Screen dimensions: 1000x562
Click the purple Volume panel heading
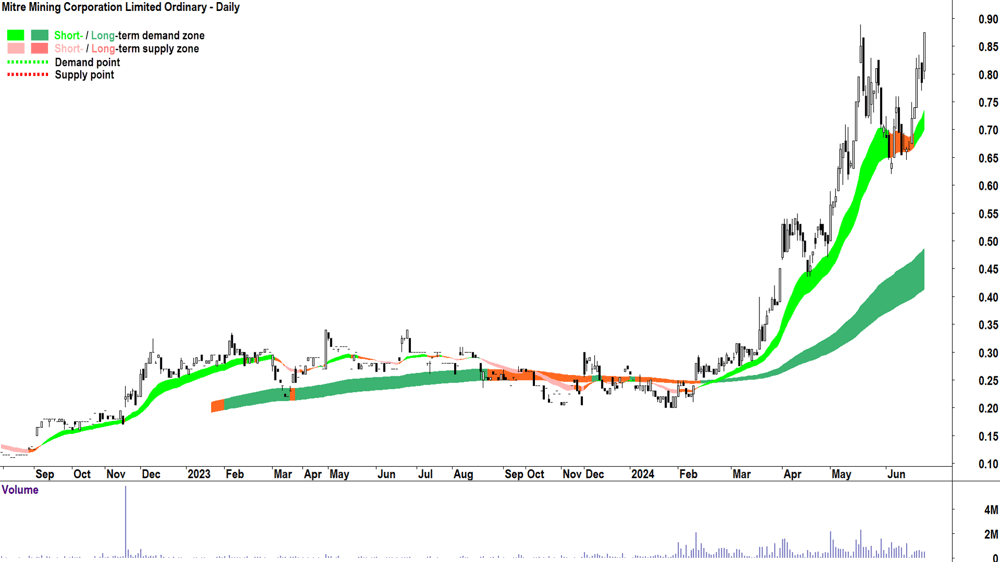click(x=20, y=490)
